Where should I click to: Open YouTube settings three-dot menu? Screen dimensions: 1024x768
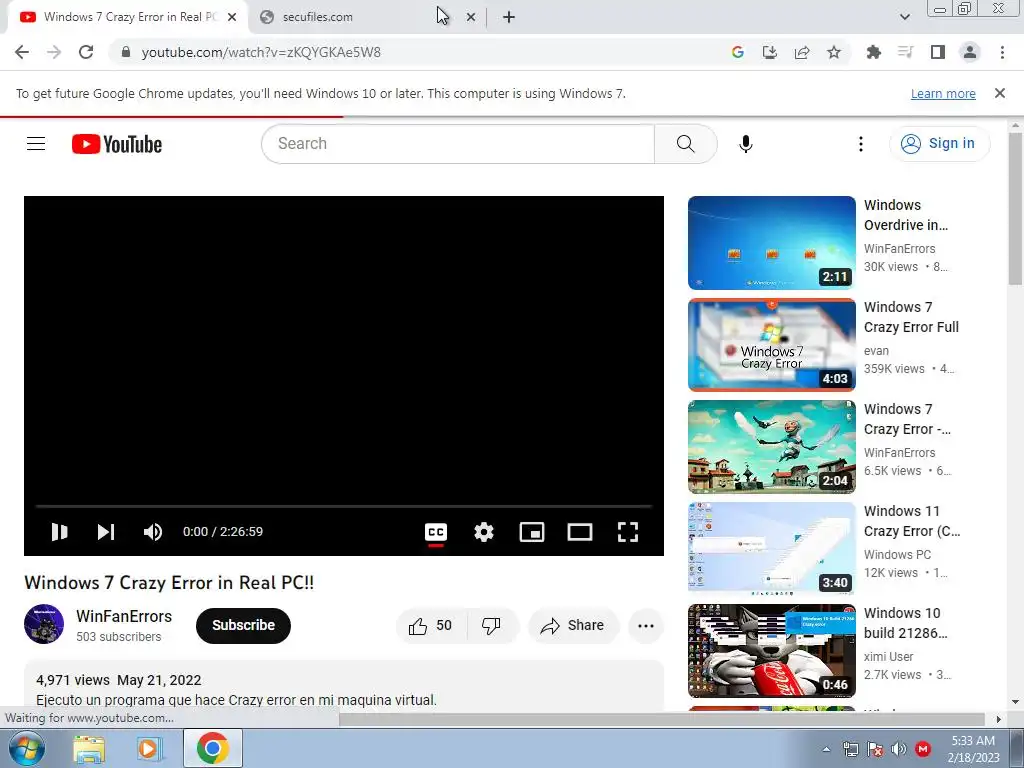(x=861, y=144)
